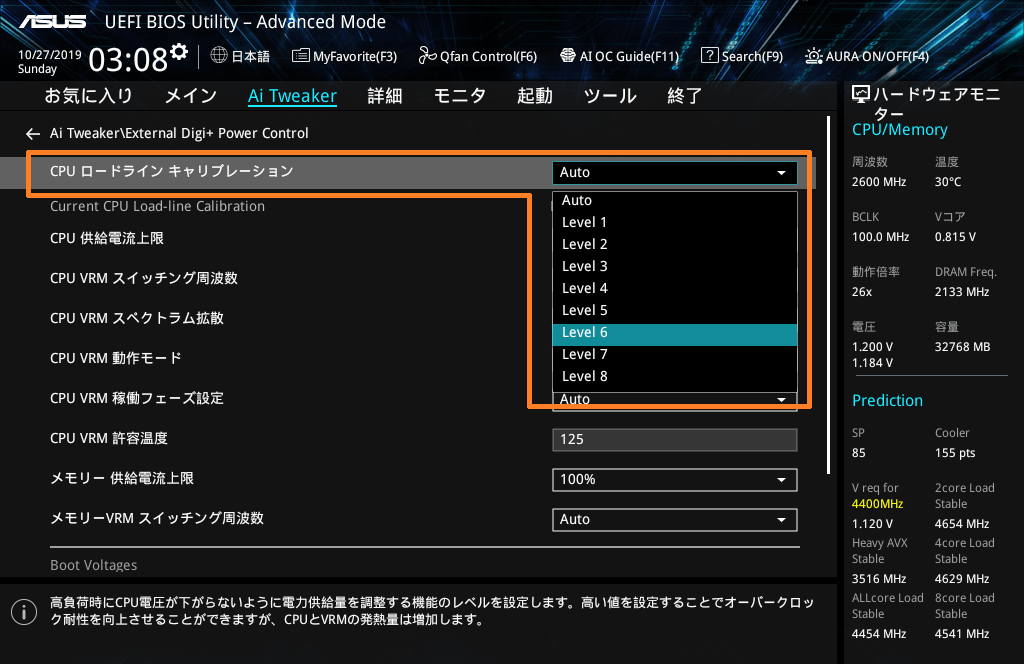The height and width of the screenshot is (664, 1024).
Task: Click the Current CPU Load-line Calibration text
Action: [157, 206]
